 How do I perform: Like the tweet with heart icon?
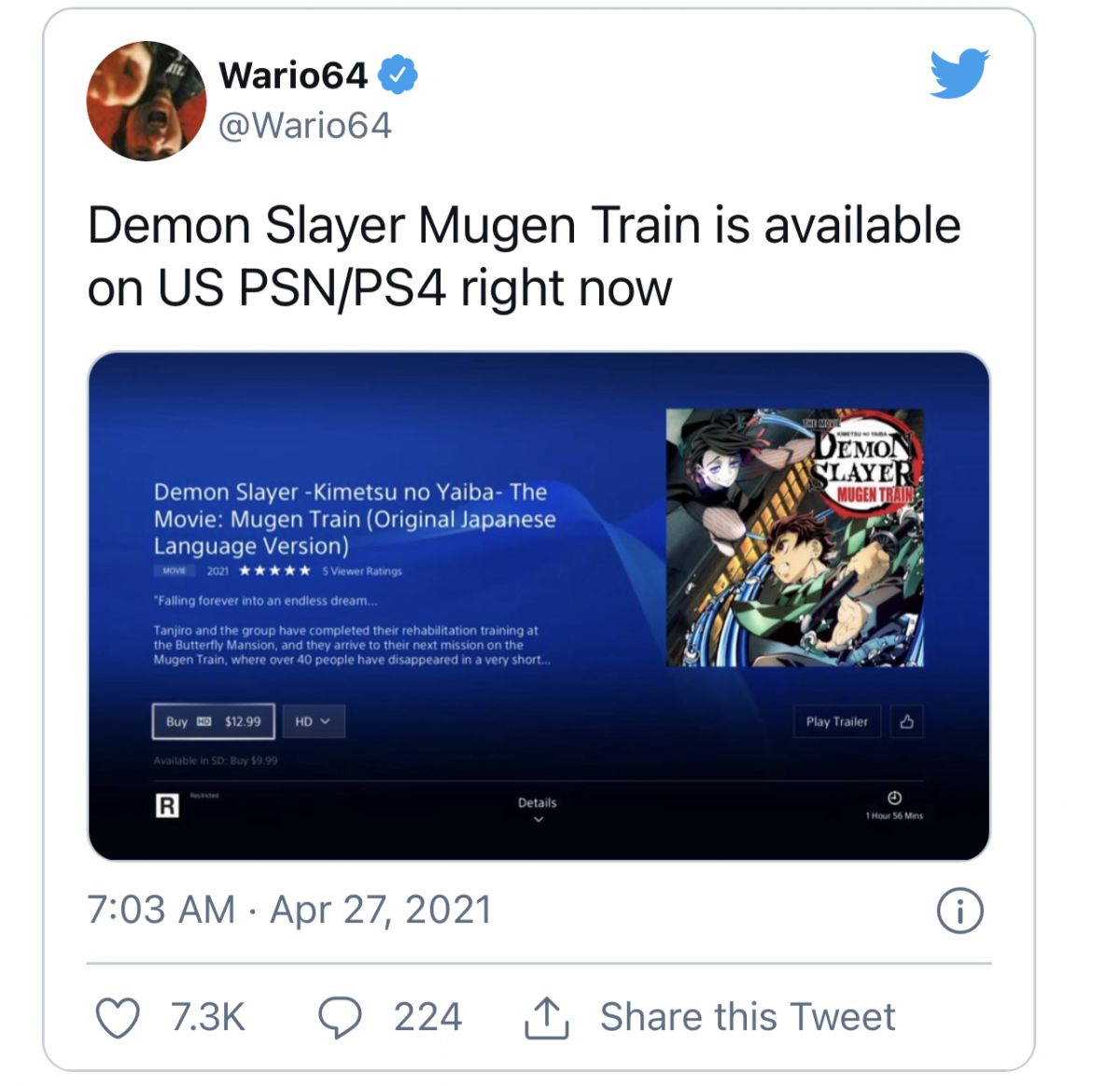click(119, 1018)
